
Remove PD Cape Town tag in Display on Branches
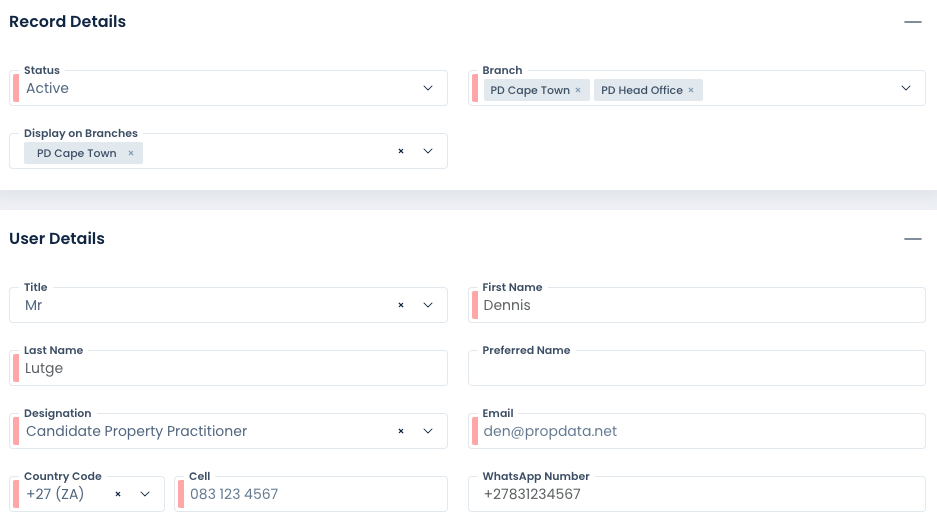tap(131, 153)
